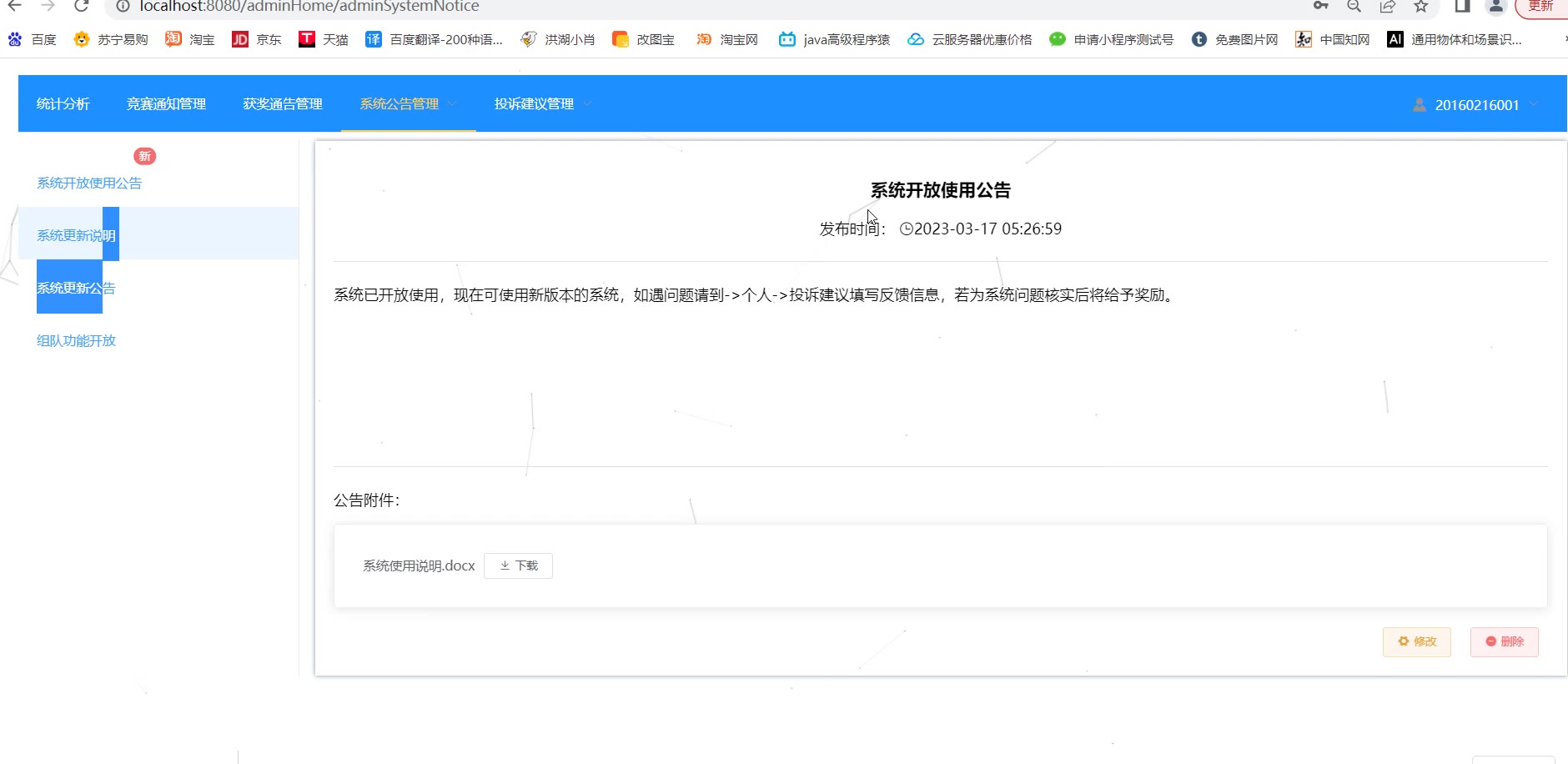Open the 天猫 bookmark icon
The image size is (1568, 764).
click(x=307, y=39)
